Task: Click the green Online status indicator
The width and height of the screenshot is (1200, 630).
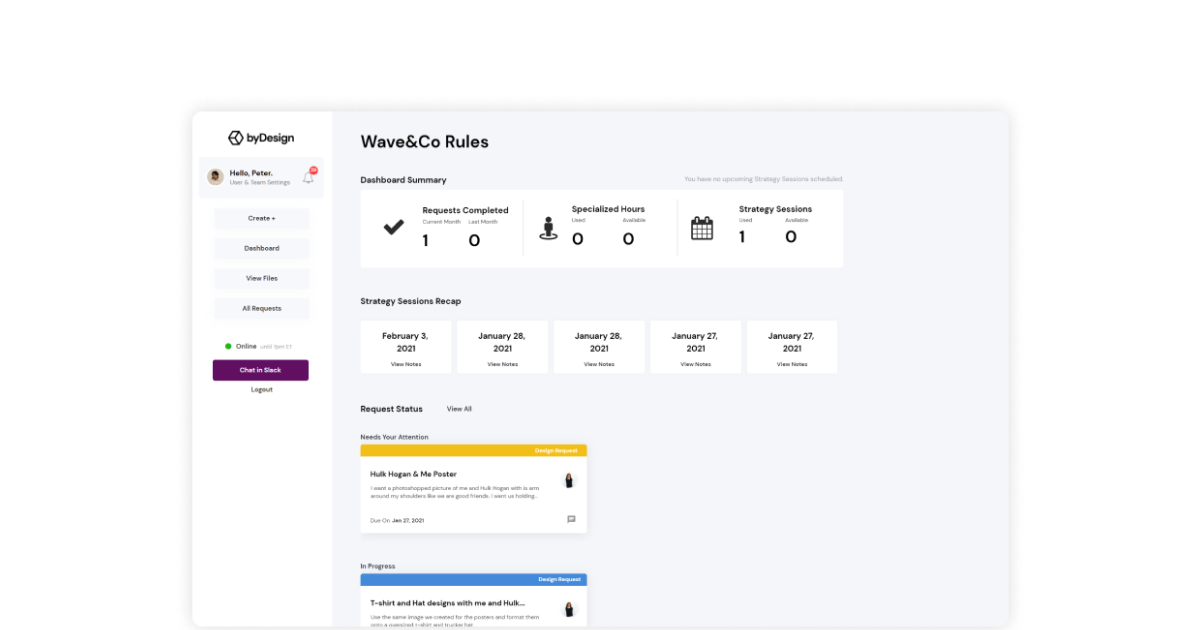Action: [228, 346]
